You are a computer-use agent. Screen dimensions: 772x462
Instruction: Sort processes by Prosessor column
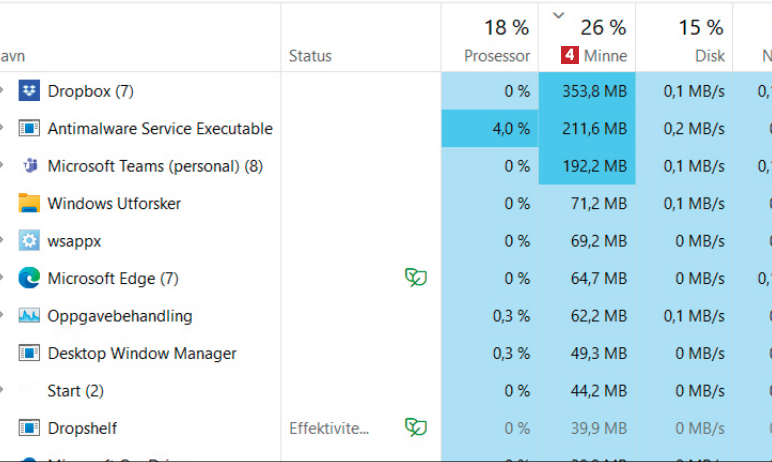coord(497,56)
